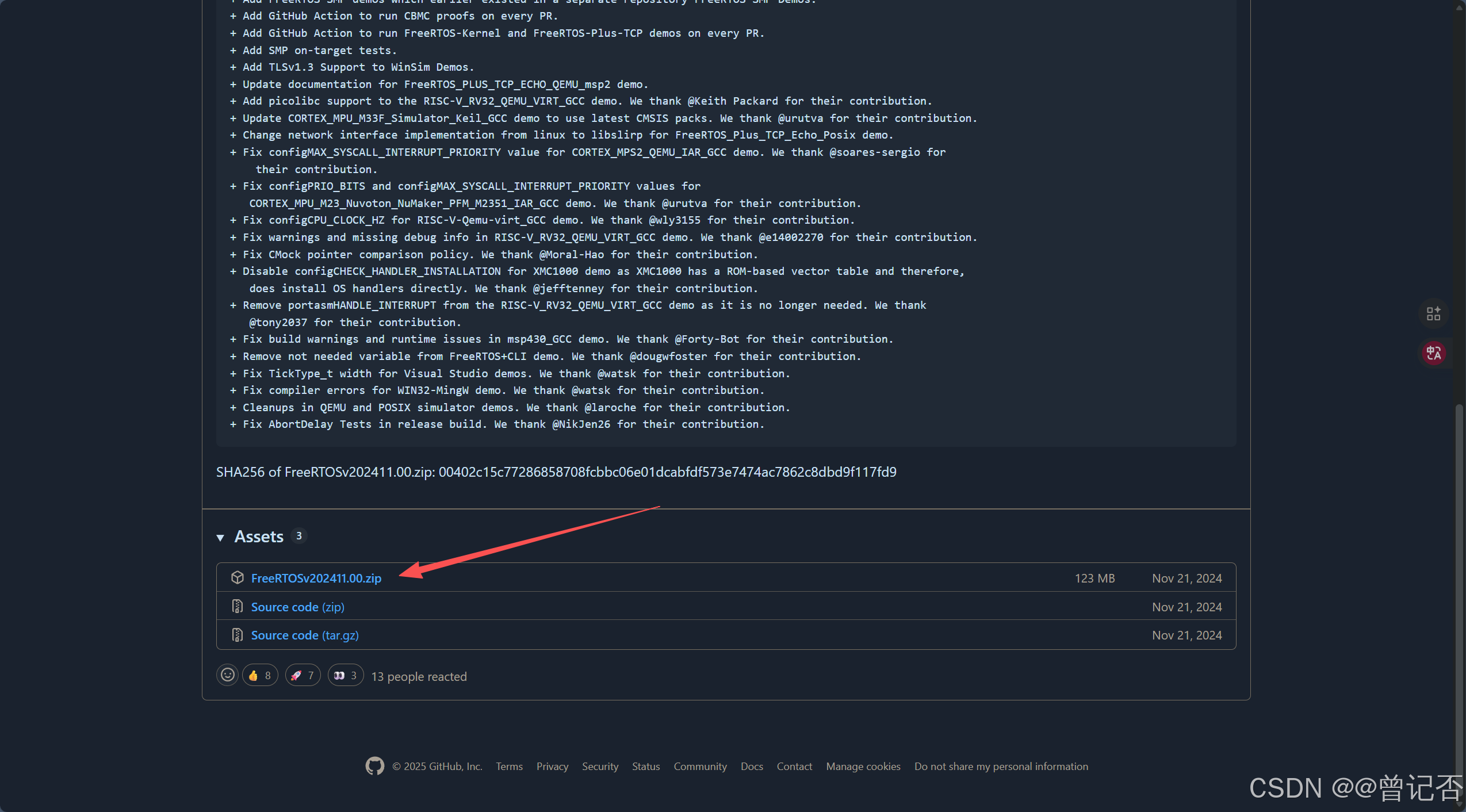Click the SHA256 hash text line
Image resolution: width=1466 pixels, height=812 pixels.
tap(556, 472)
